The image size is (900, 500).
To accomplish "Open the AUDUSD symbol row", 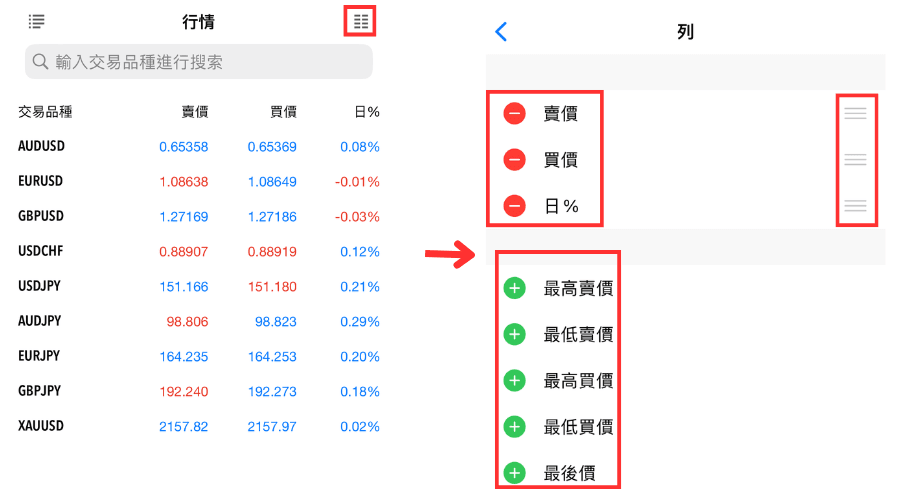I will coord(199,146).
